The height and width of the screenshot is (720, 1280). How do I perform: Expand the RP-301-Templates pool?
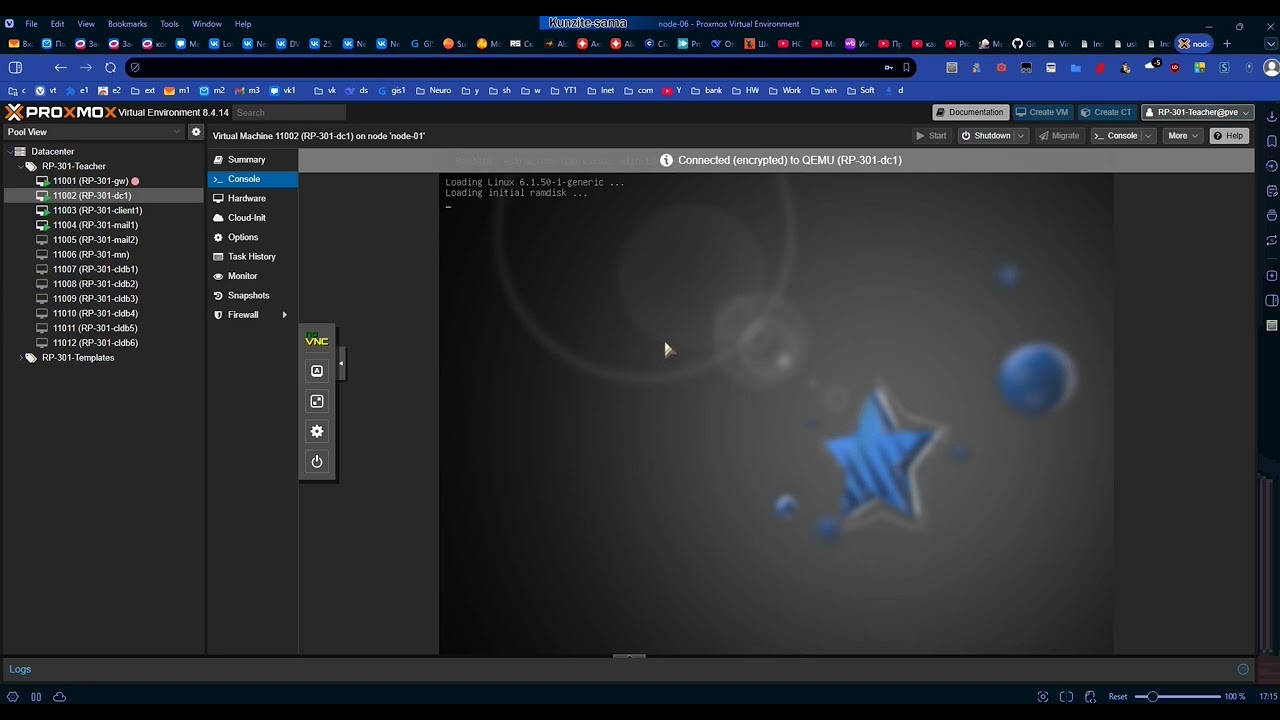[x=20, y=358]
